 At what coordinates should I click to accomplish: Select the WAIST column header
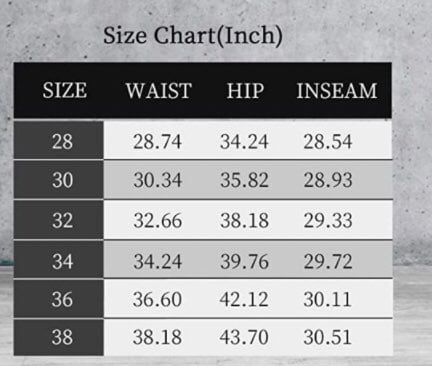159,90
